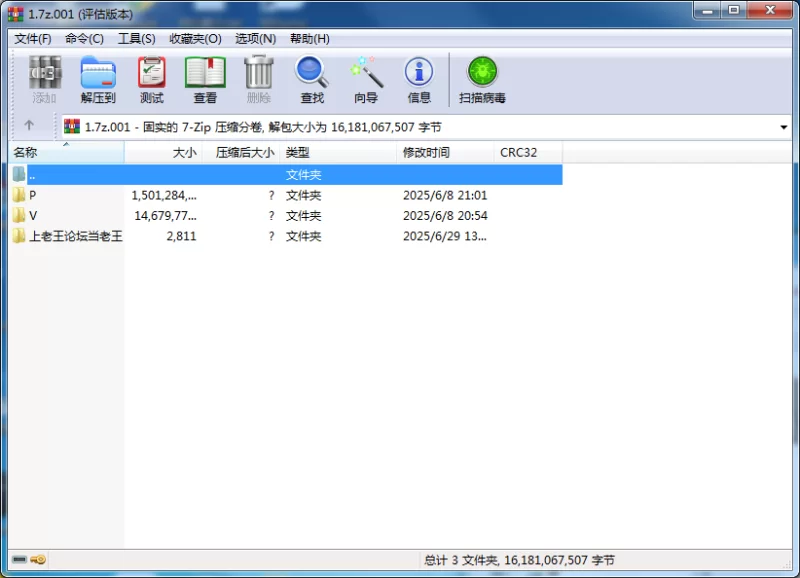Click date 2025/6/8 20:54
800x578 pixels.
(445, 216)
